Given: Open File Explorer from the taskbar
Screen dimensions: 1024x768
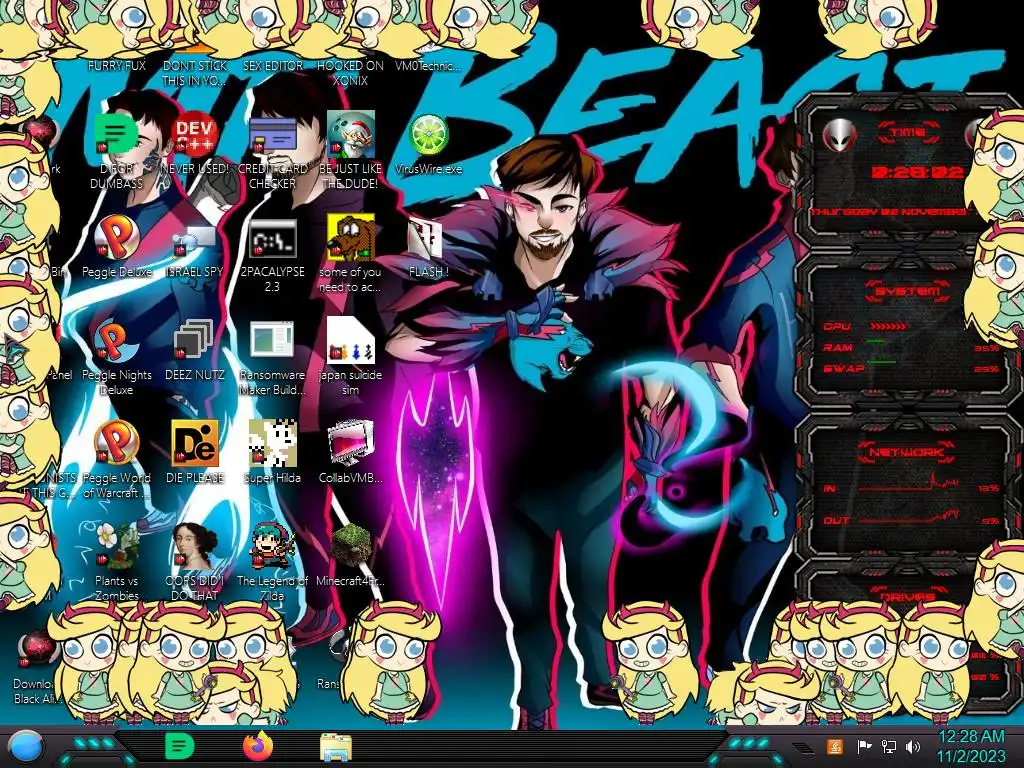Looking at the screenshot, I should pos(336,747).
